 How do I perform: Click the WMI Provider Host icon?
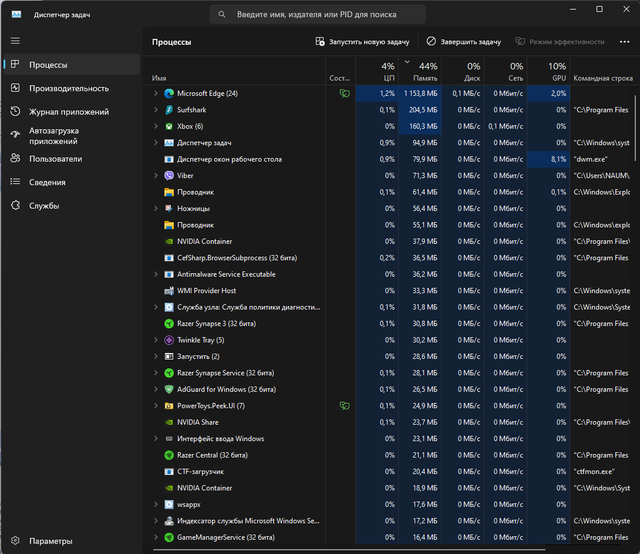pyautogui.click(x=169, y=291)
